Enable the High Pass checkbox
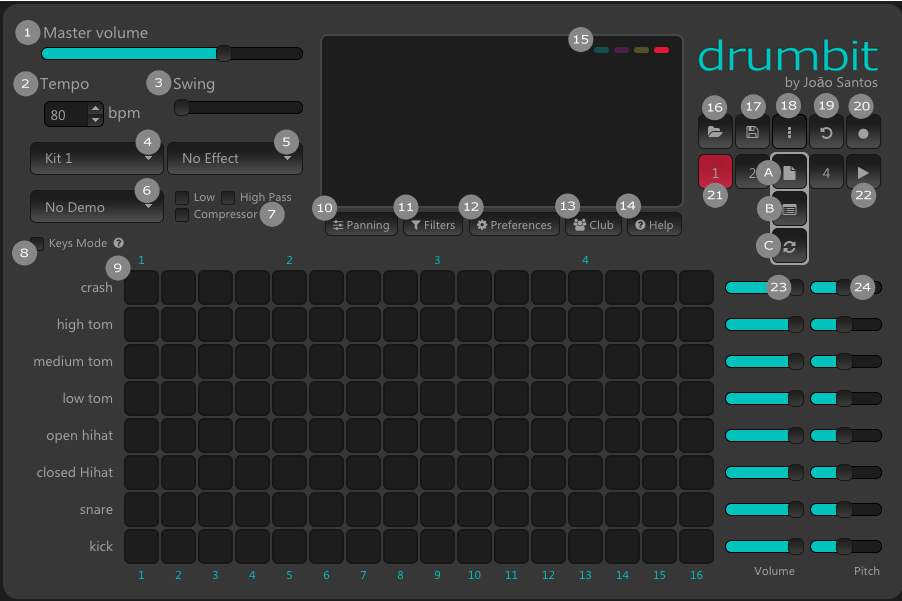This screenshot has height=601, width=902. click(x=228, y=198)
